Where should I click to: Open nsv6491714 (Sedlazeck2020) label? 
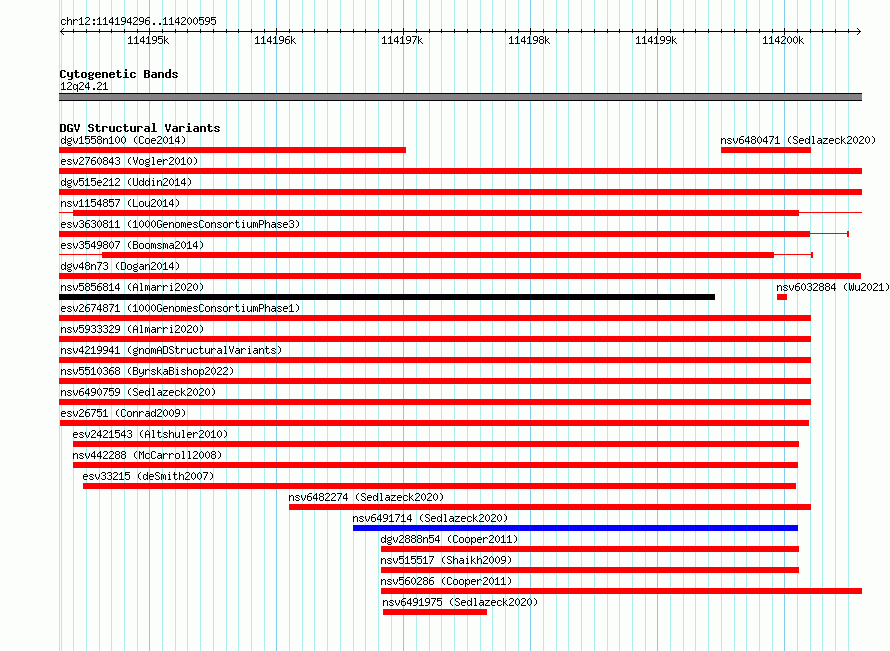point(430,518)
